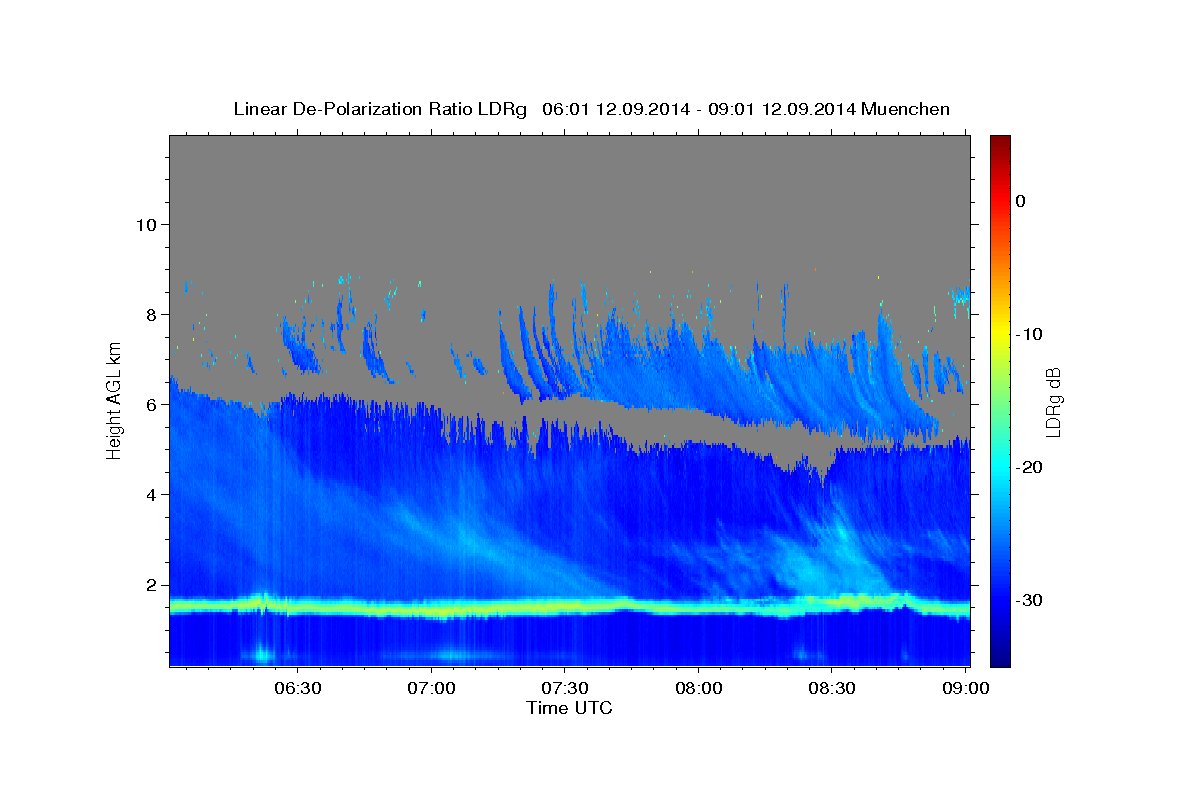Click the 'Height AGL km' axis label
The width and height of the screenshot is (1200, 800).
(115, 400)
